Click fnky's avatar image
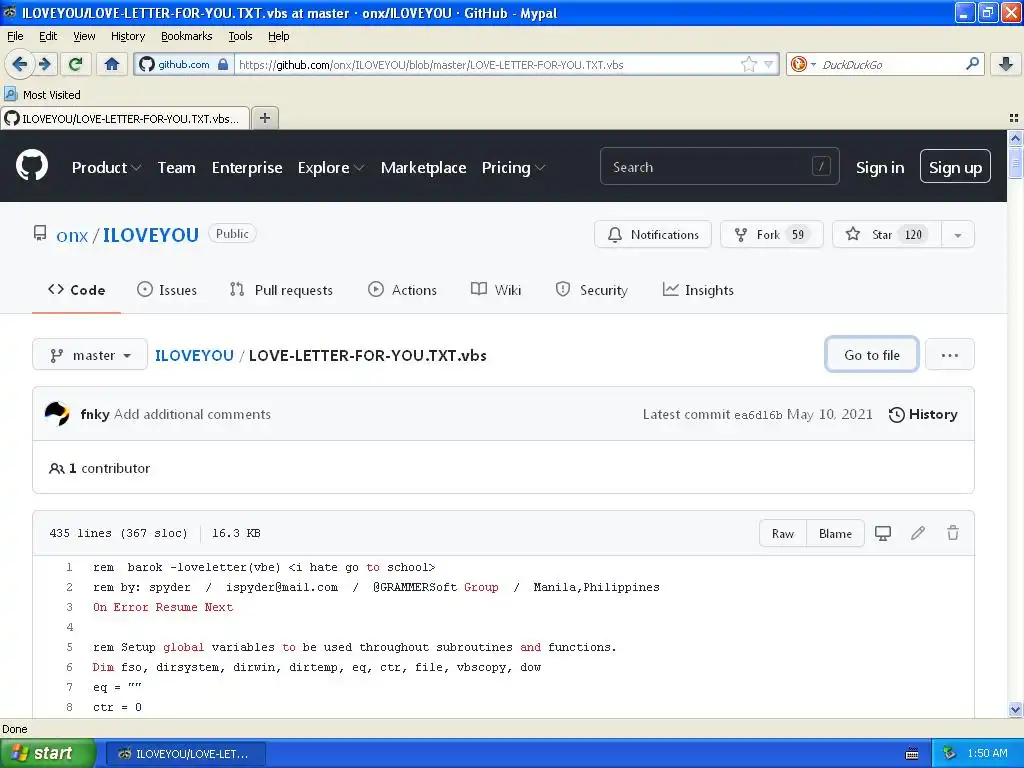This screenshot has width=1024, height=768. pos(57,414)
